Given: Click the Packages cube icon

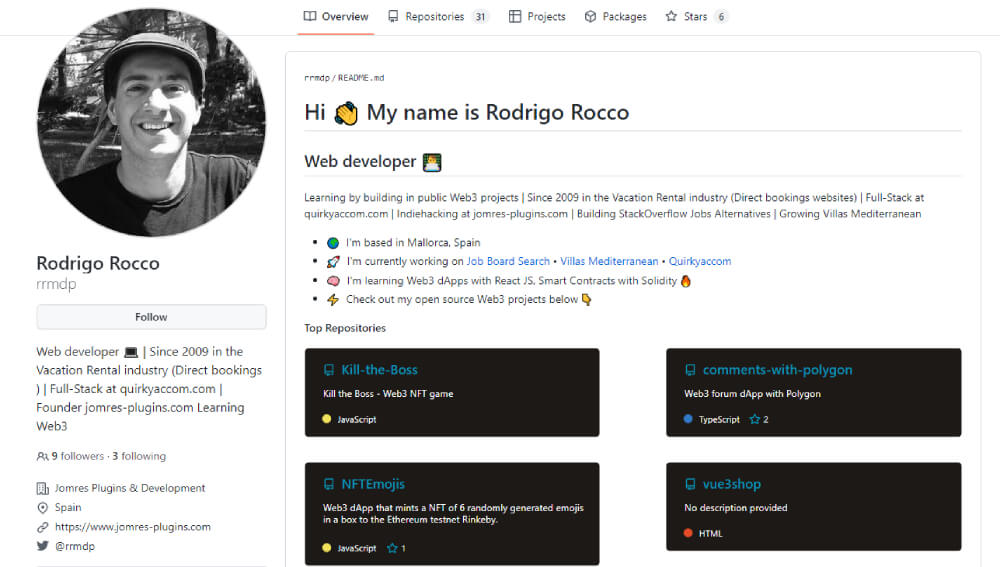Looking at the screenshot, I should tap(591, 17).
